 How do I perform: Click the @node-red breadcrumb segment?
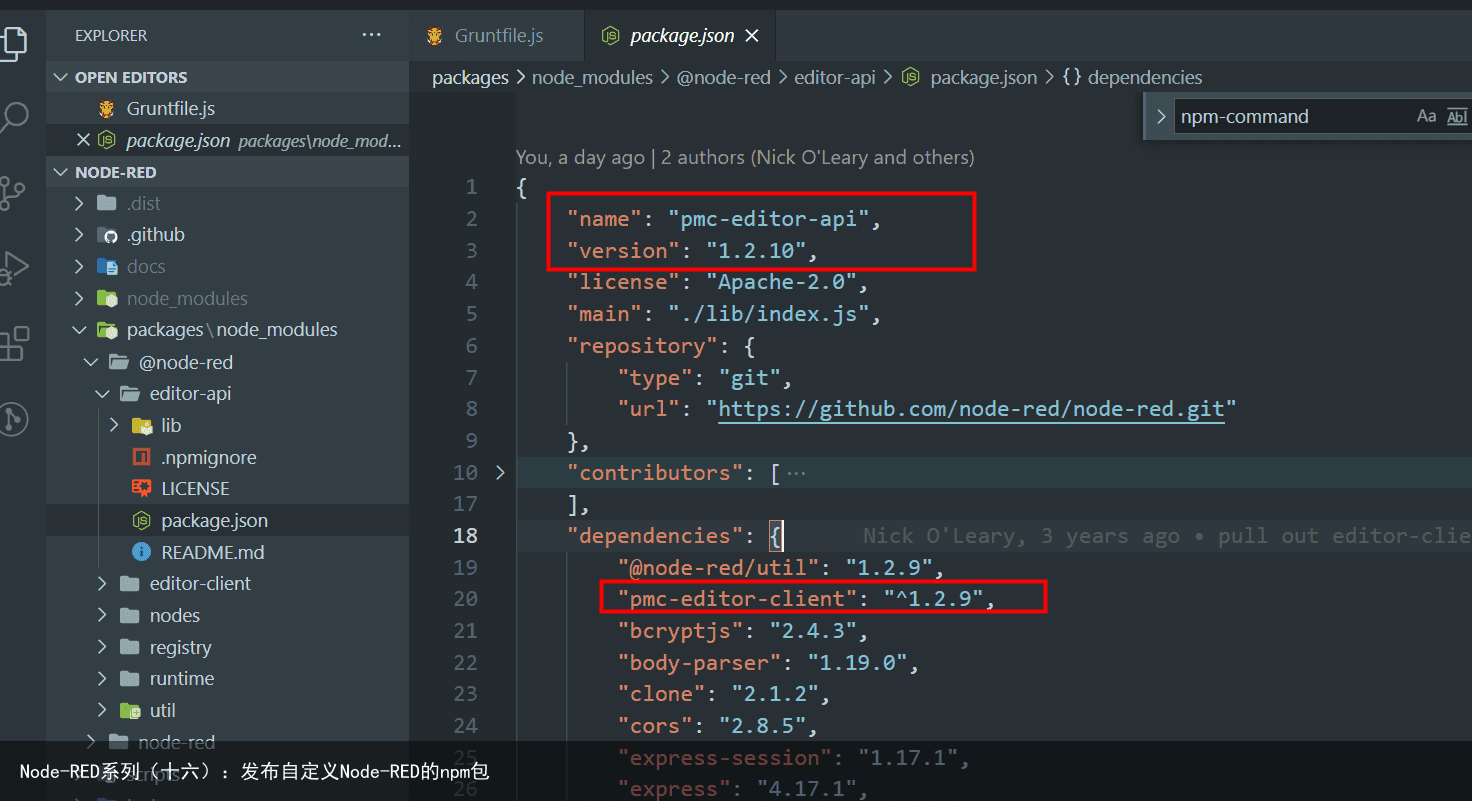[723, 77]
